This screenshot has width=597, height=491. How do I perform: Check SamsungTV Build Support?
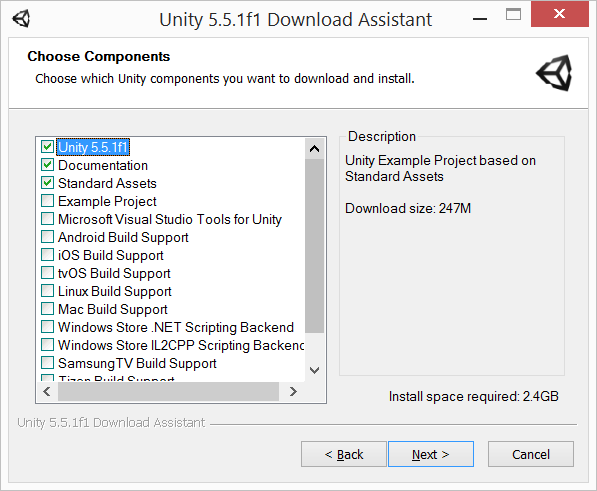click(x=47, y=363)
